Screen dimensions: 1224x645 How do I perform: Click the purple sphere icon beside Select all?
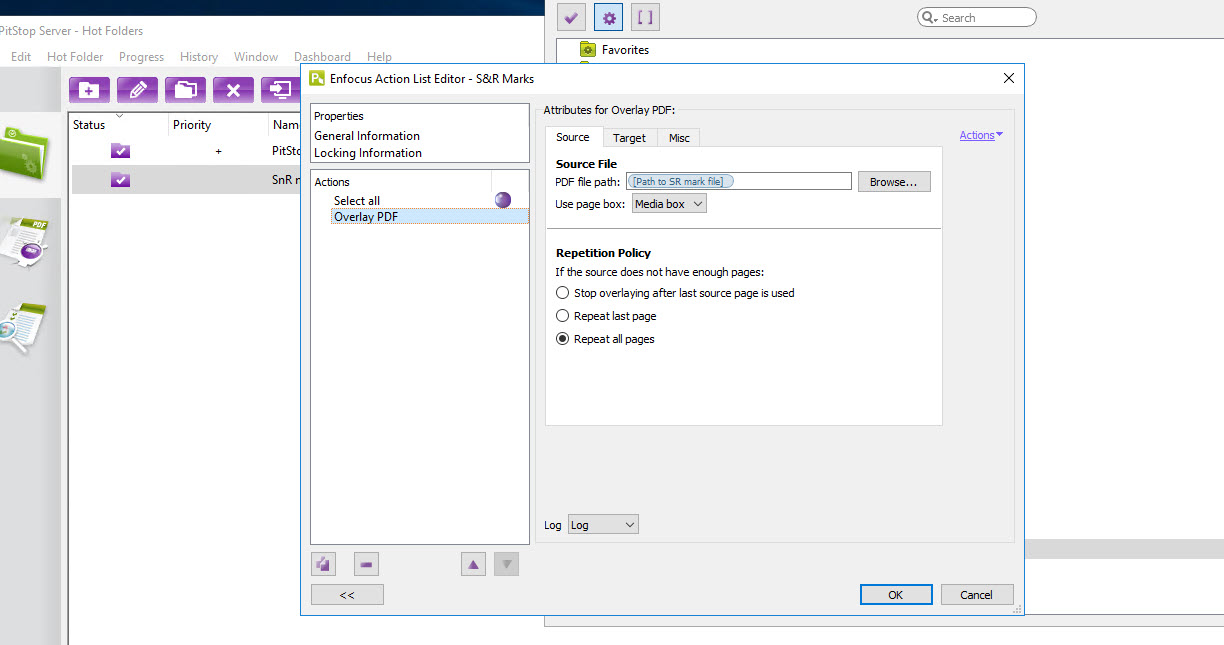tap(503, 200)
